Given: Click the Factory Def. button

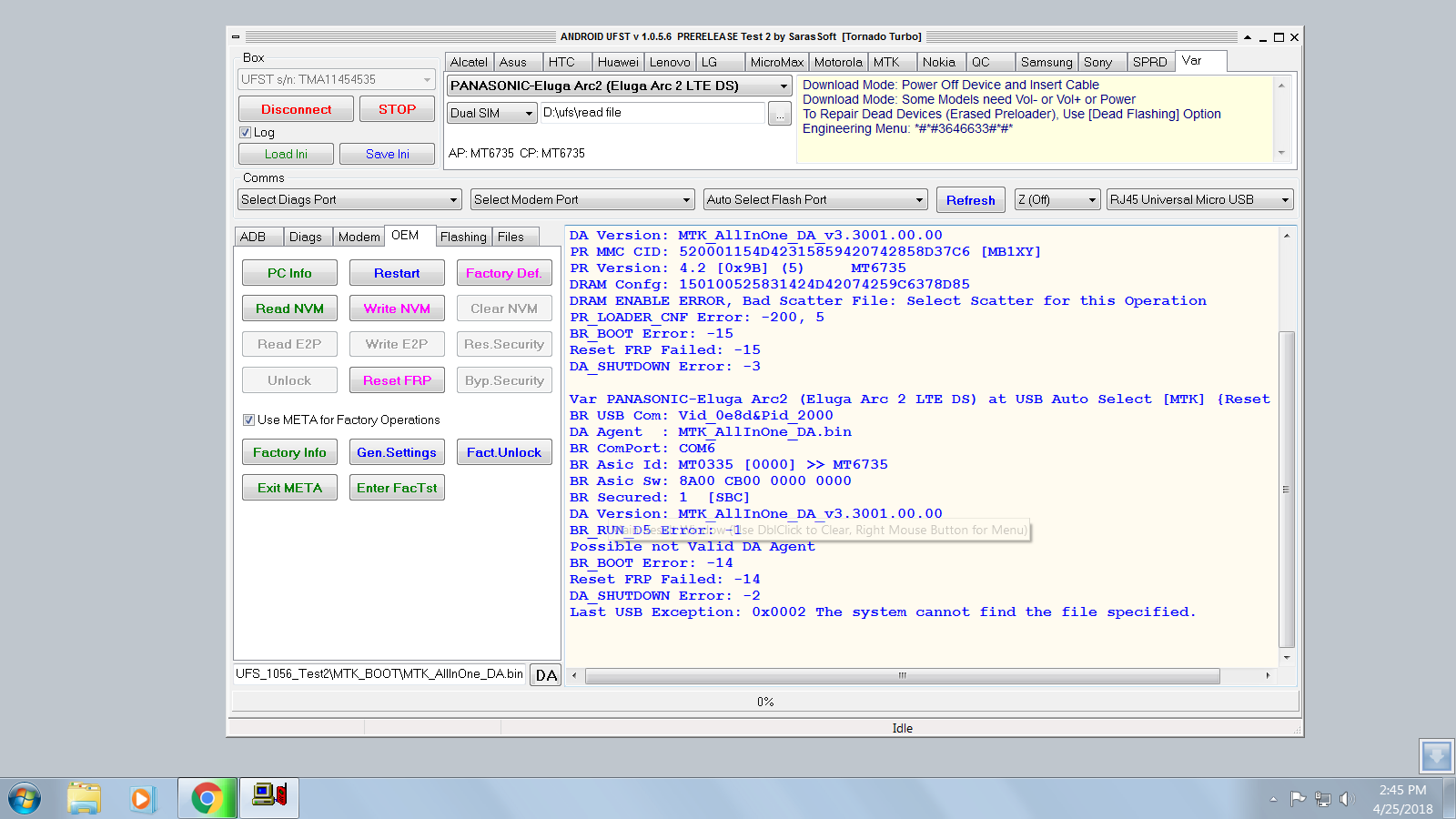Looking at the screenshot, I should (504, 273).
